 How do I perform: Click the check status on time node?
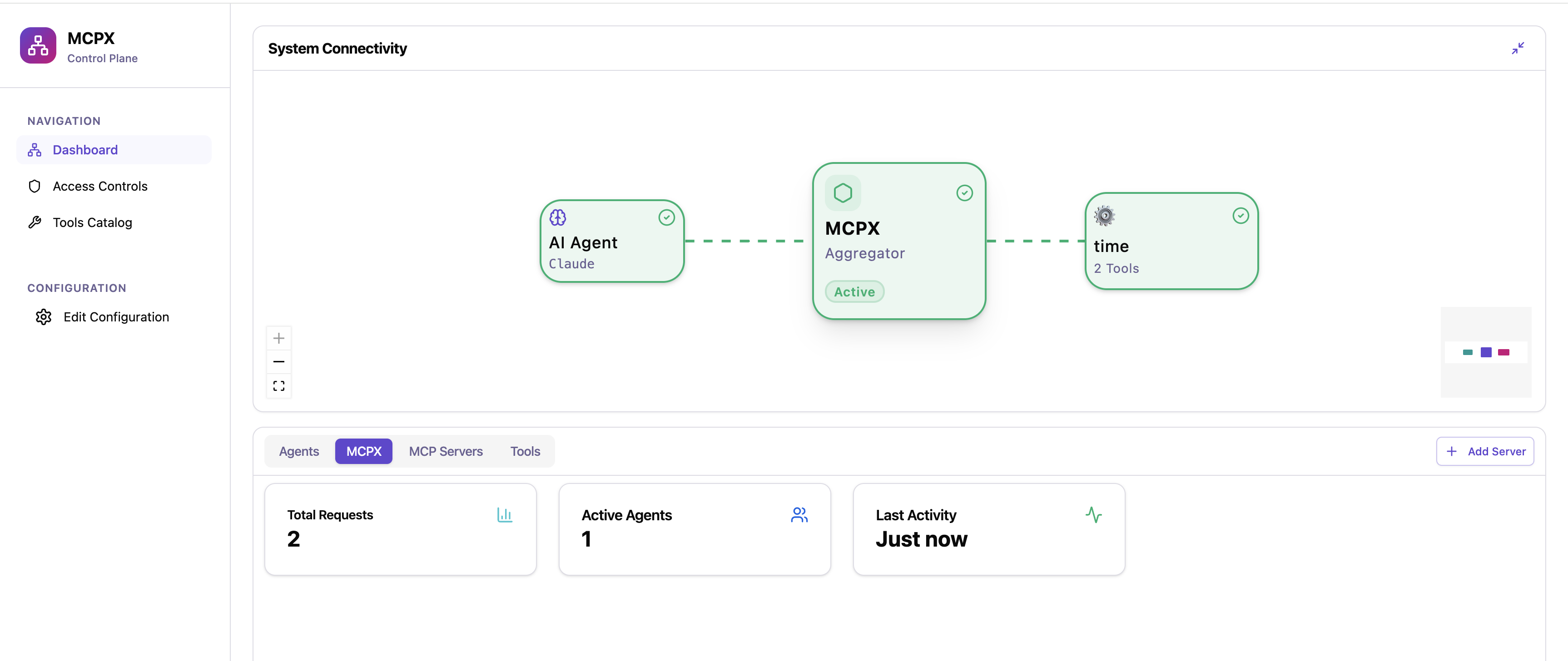(1240, 215)
